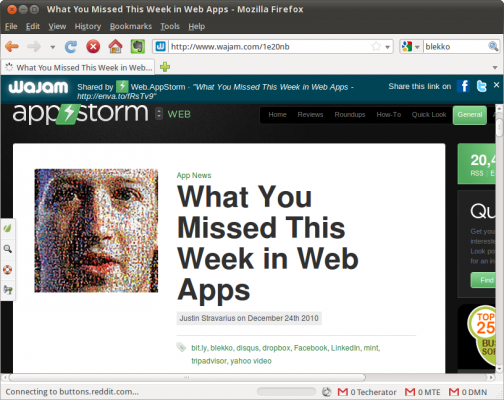Image resolution: width=504 pixels, height=400 pixels.
Task: Click the bit.ly tag
Action: pyautogui.click(x=199, y=348)
